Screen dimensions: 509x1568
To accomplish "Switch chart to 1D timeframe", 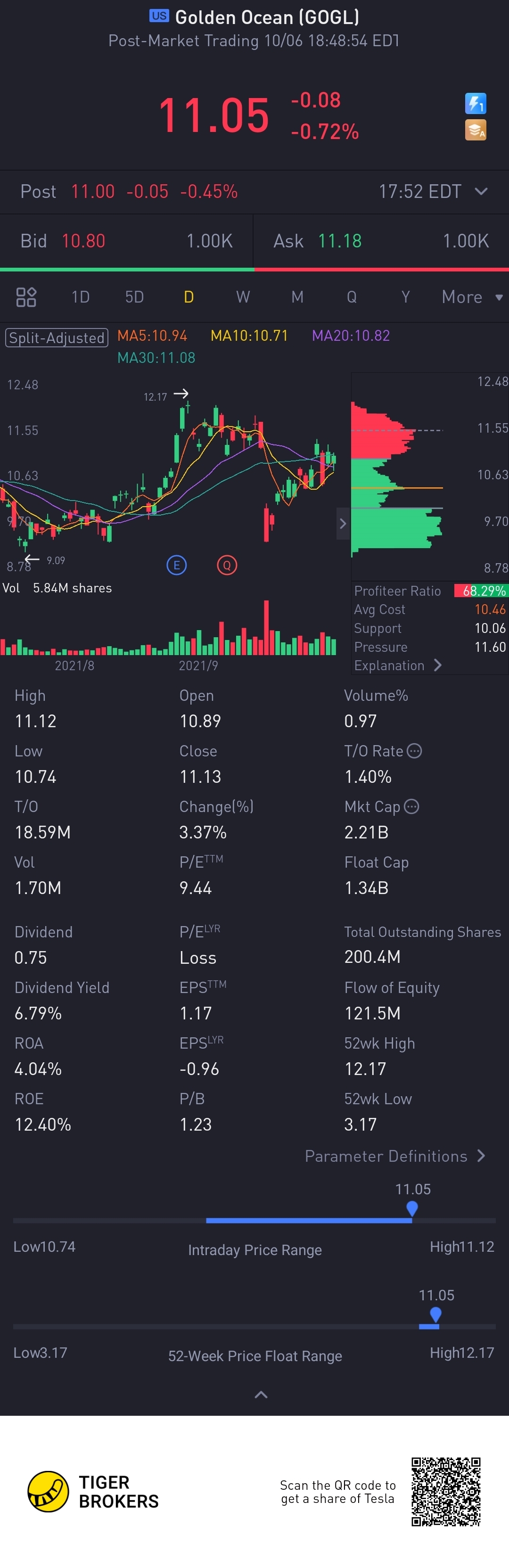I will point(81,297).
